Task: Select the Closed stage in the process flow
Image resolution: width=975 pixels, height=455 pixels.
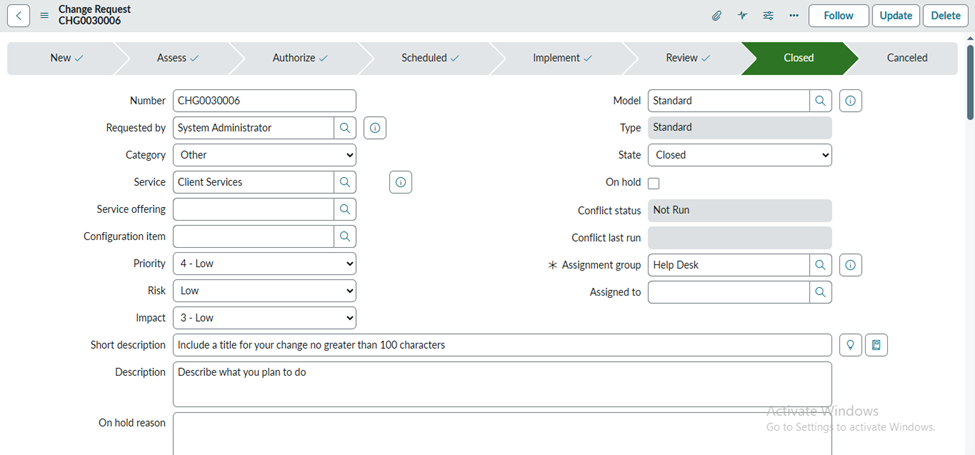Action: pyautogui.click(x=798, y=58)
